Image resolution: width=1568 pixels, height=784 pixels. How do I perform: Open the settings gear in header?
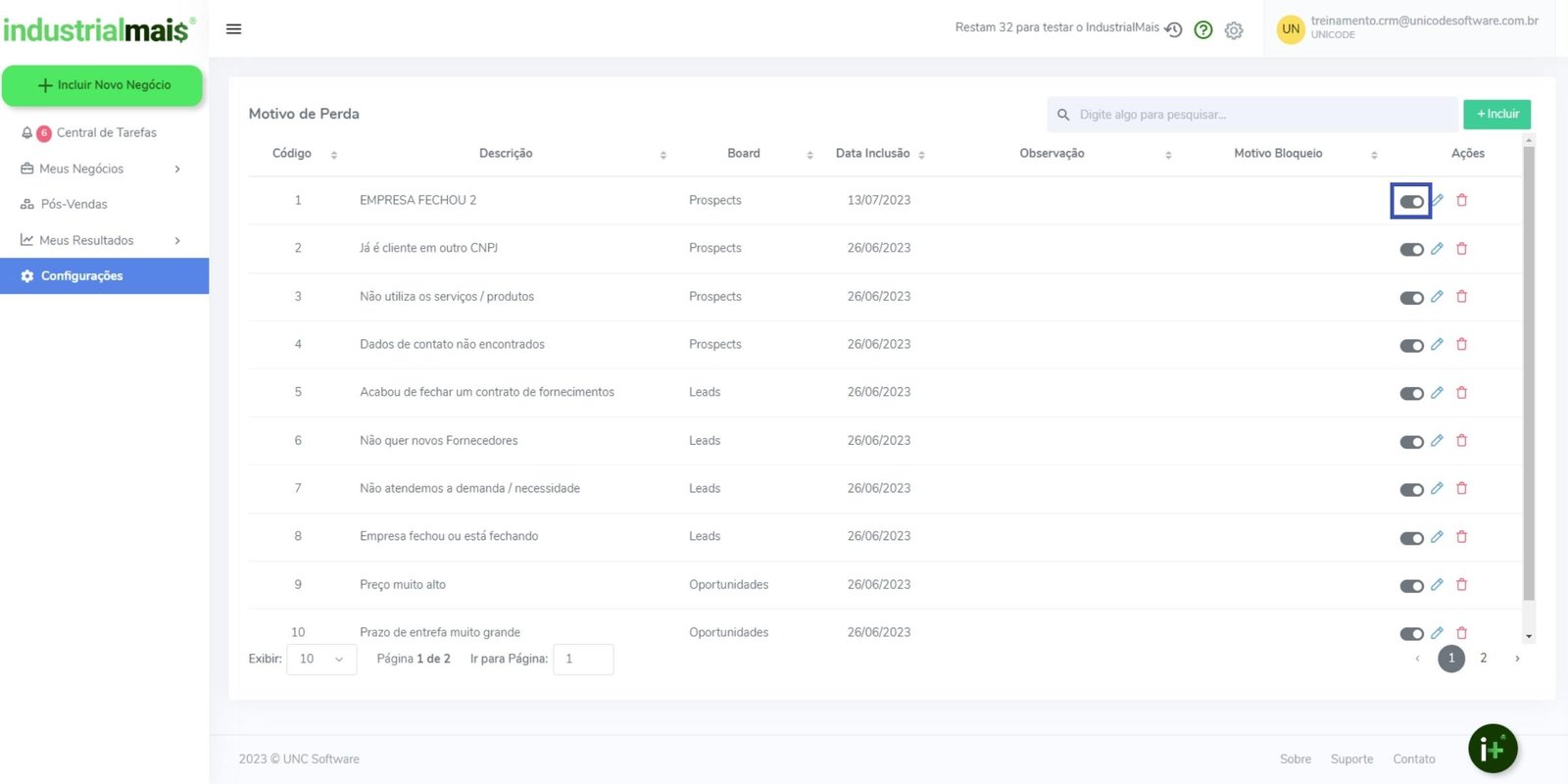(x=1234, y=30)
